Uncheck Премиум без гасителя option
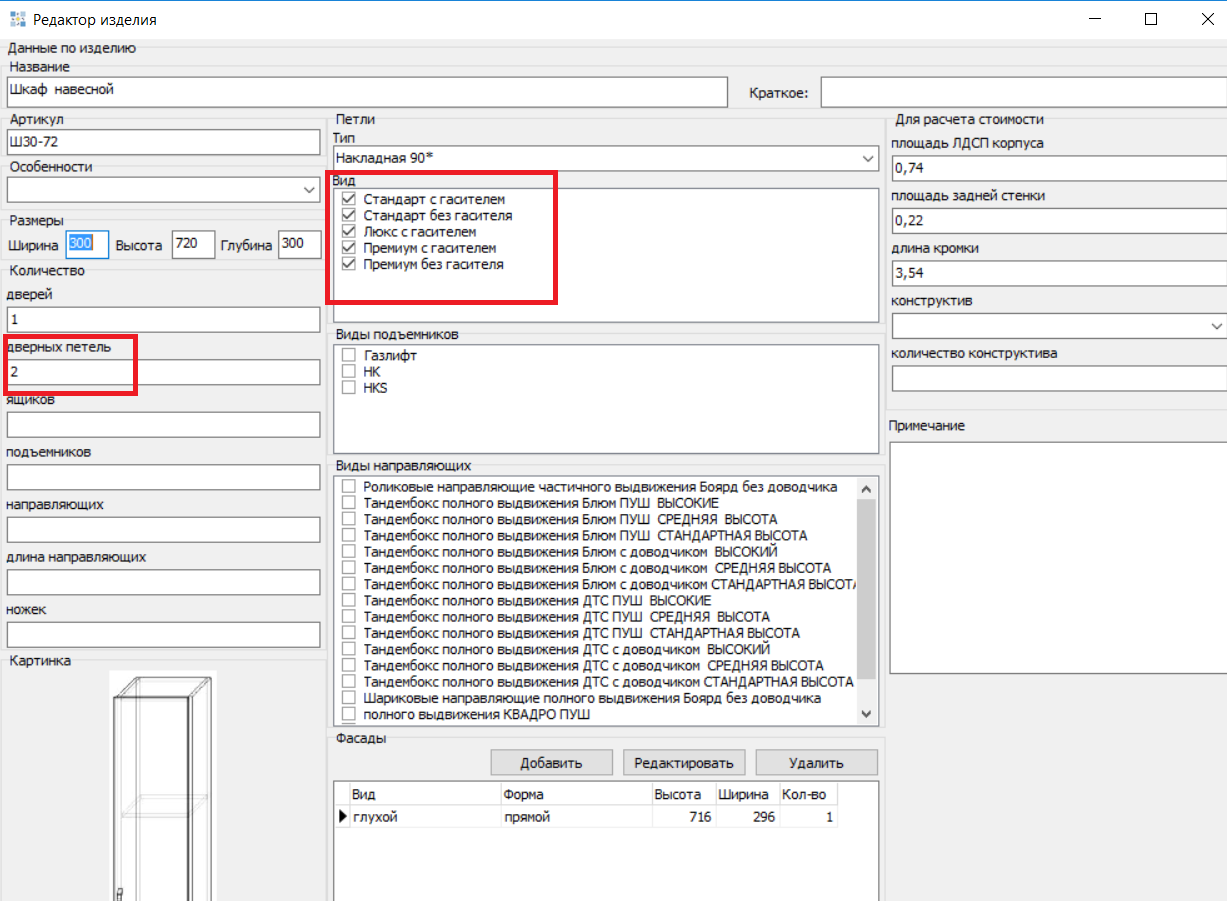The width and height of the screenshot is (1227, 901). click(349, 265)
